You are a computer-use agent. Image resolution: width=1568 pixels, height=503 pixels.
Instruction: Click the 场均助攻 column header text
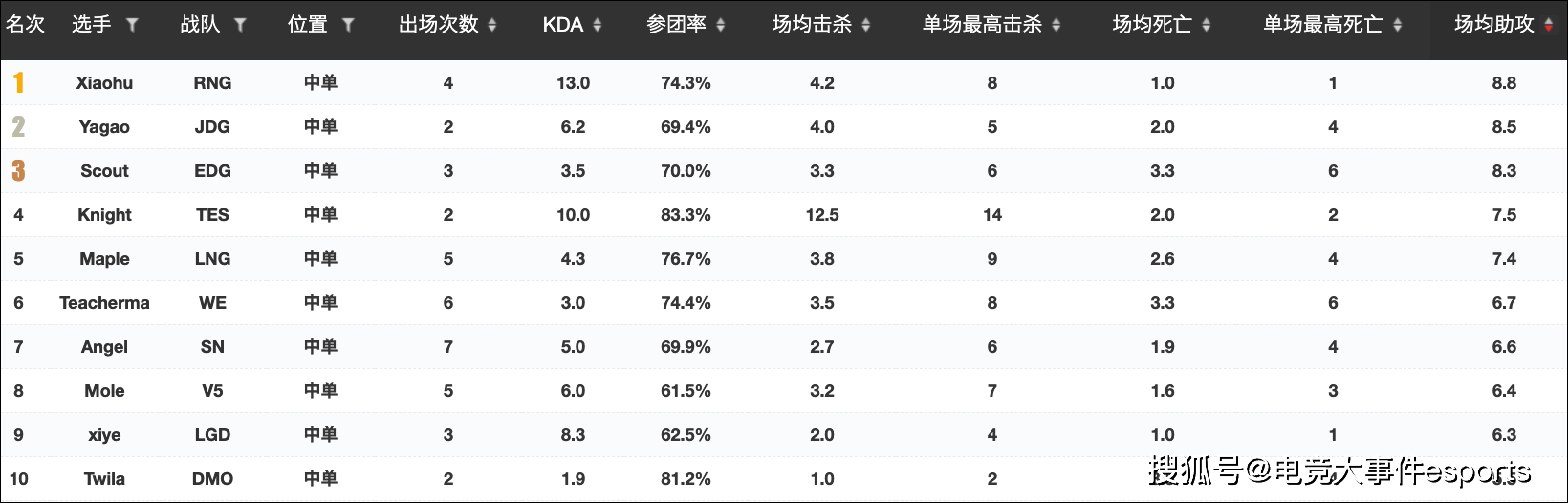point(1493,25)
